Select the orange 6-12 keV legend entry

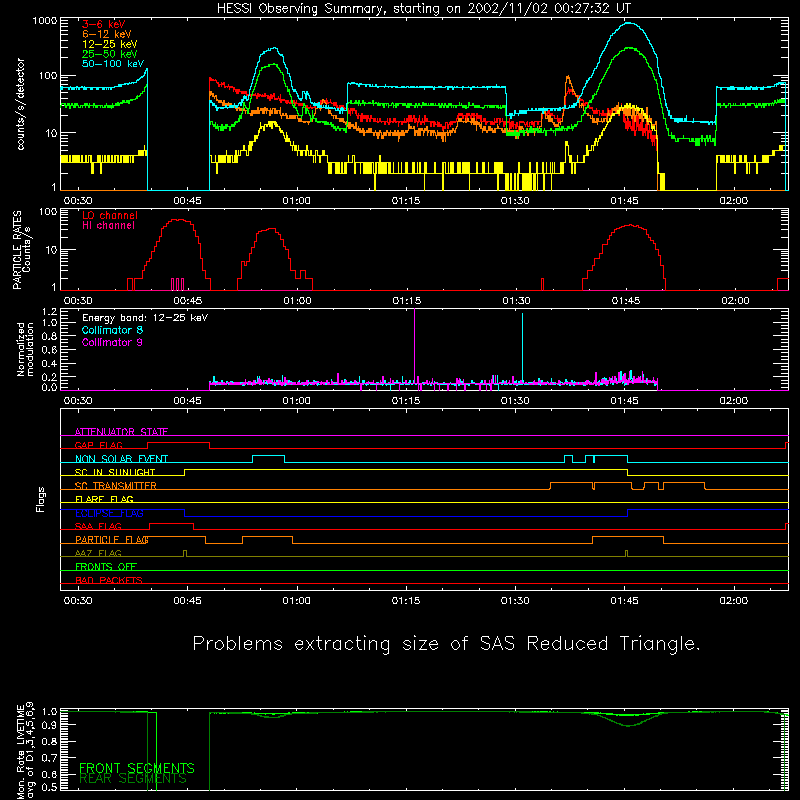pyautogui.click(x=107, y=34)
